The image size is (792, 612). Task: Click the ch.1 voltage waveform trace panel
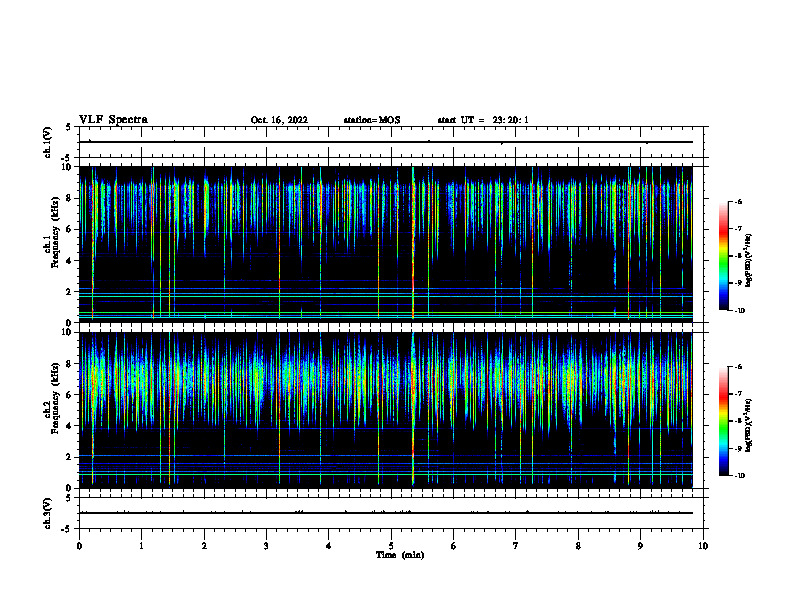coord(391,142)
